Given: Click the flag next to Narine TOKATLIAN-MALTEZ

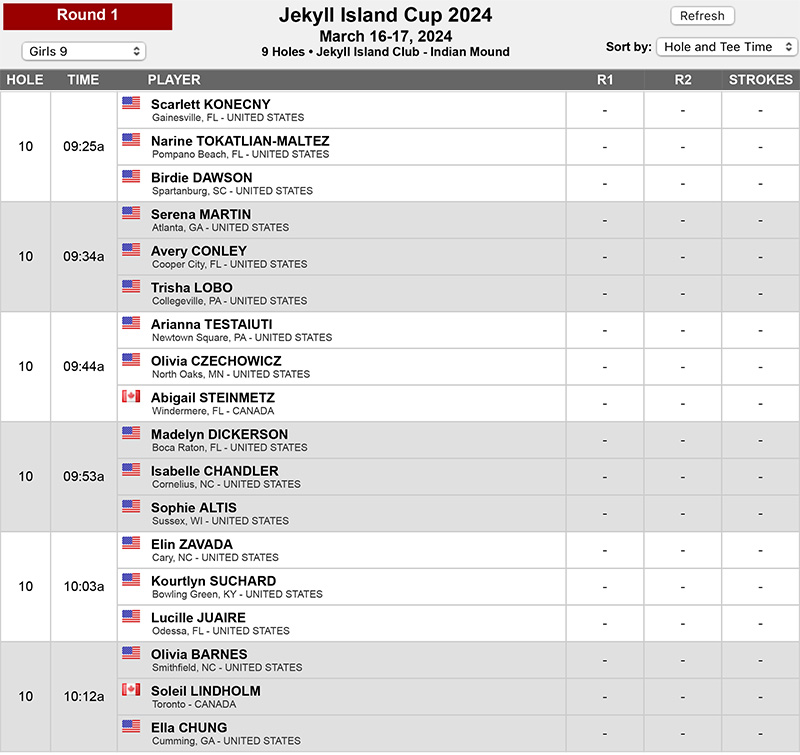Looking at the screenshot, I should (x=131, y=140).
